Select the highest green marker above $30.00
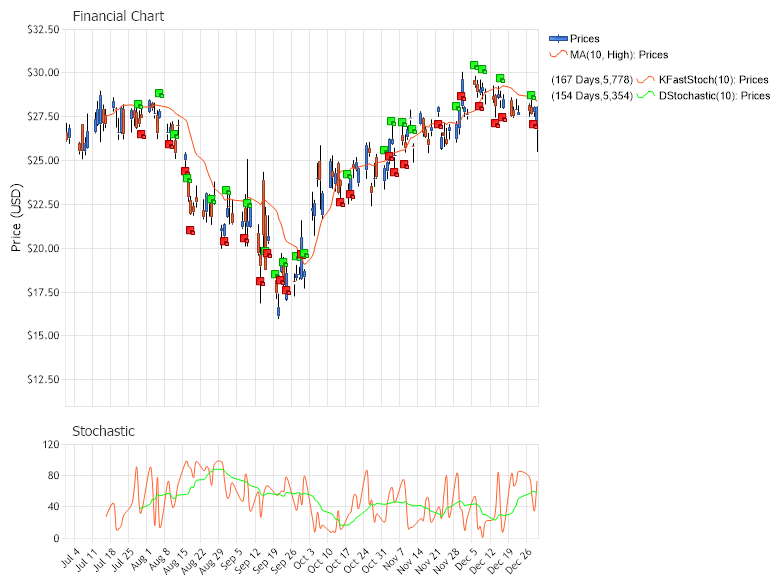Image resolution: width=779 pixels, height=584 pixels. [474, 65]
